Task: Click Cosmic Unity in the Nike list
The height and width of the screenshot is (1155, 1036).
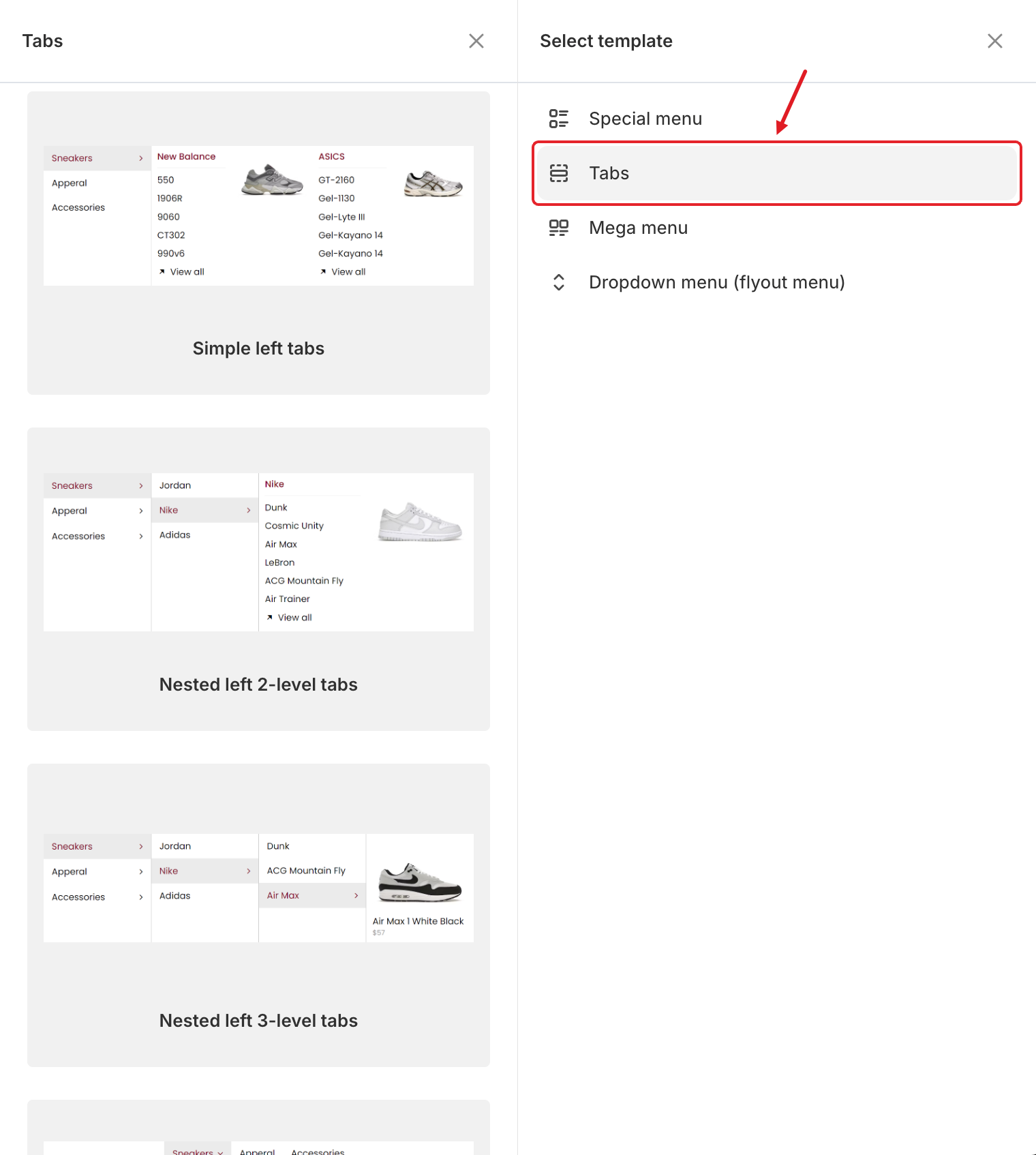Action: [x=294, y=526]
